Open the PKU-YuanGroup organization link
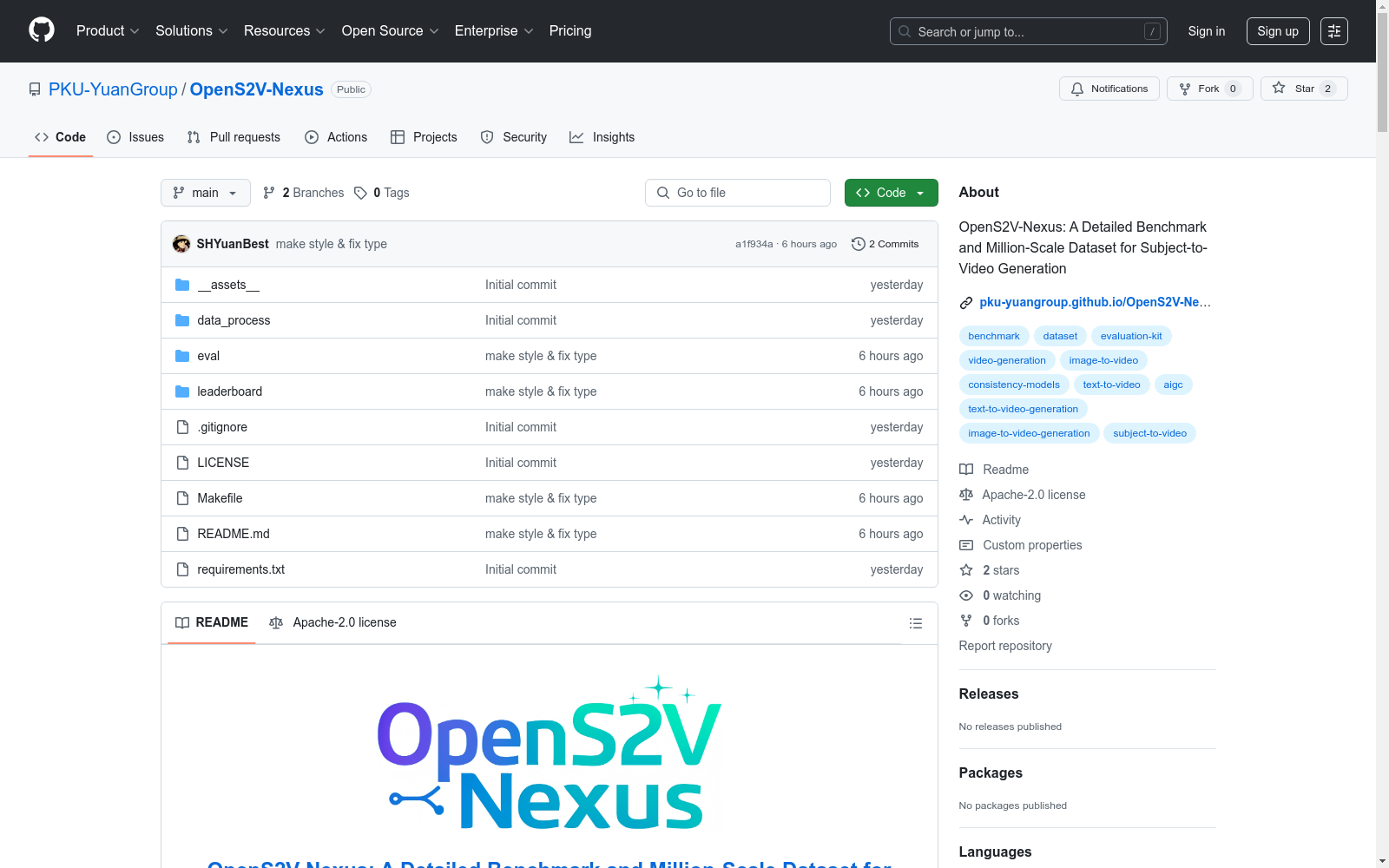 [x=113, y=89]
